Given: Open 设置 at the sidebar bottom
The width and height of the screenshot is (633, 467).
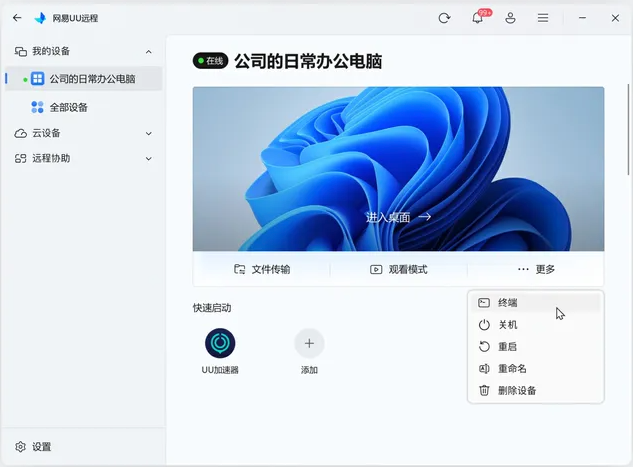Looking at the screenshot, I should 33,447.
